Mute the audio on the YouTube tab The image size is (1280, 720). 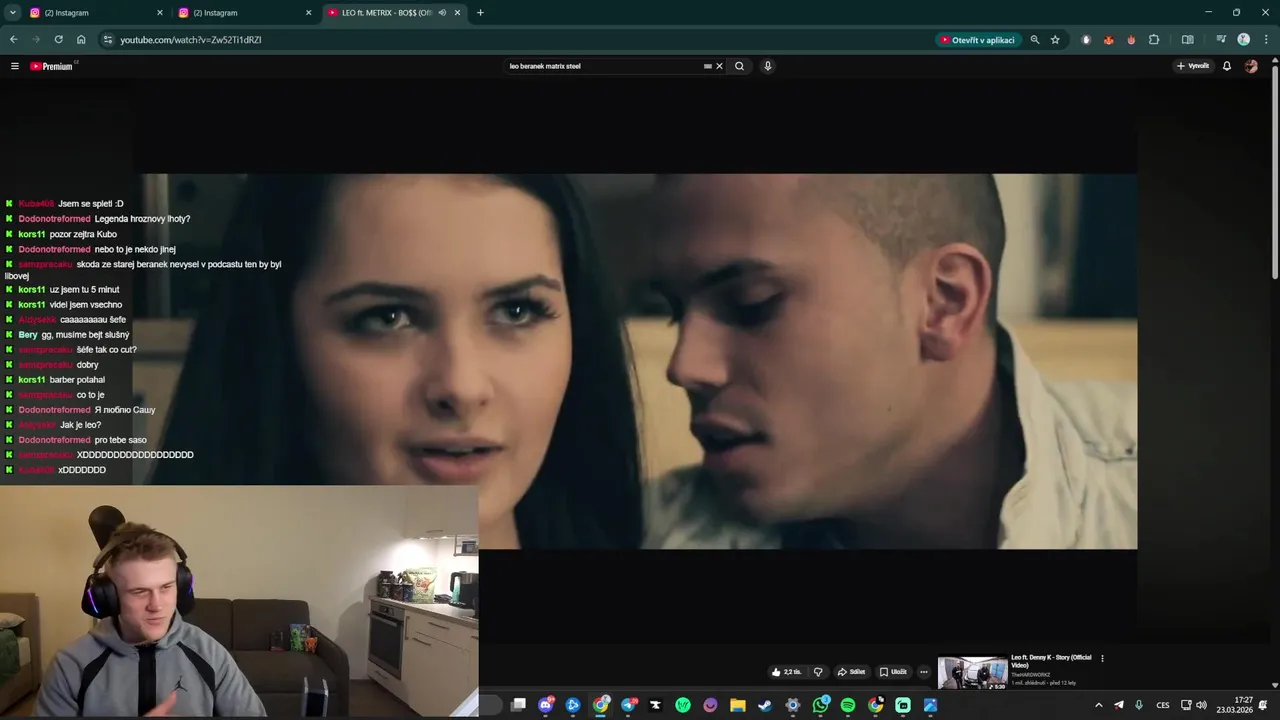click(442, 13)
